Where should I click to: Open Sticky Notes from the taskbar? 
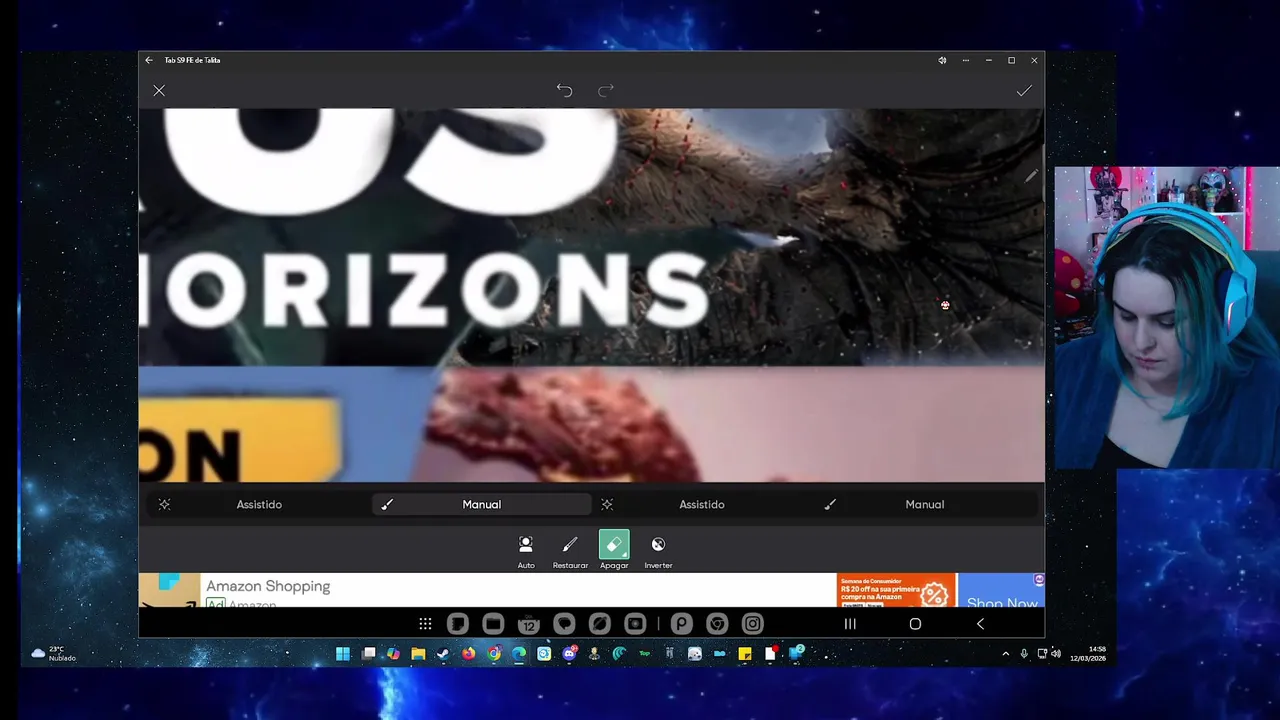tap(745, 654)
